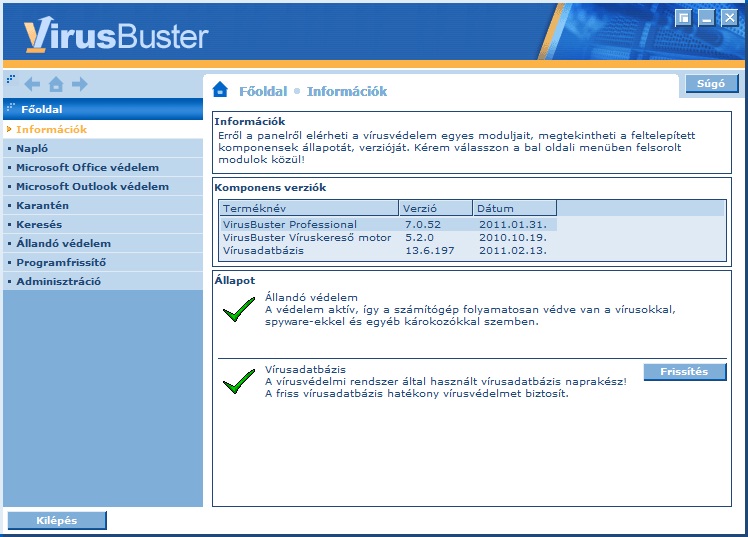
Task: Click version value 13.6.197
Action: 430,250
